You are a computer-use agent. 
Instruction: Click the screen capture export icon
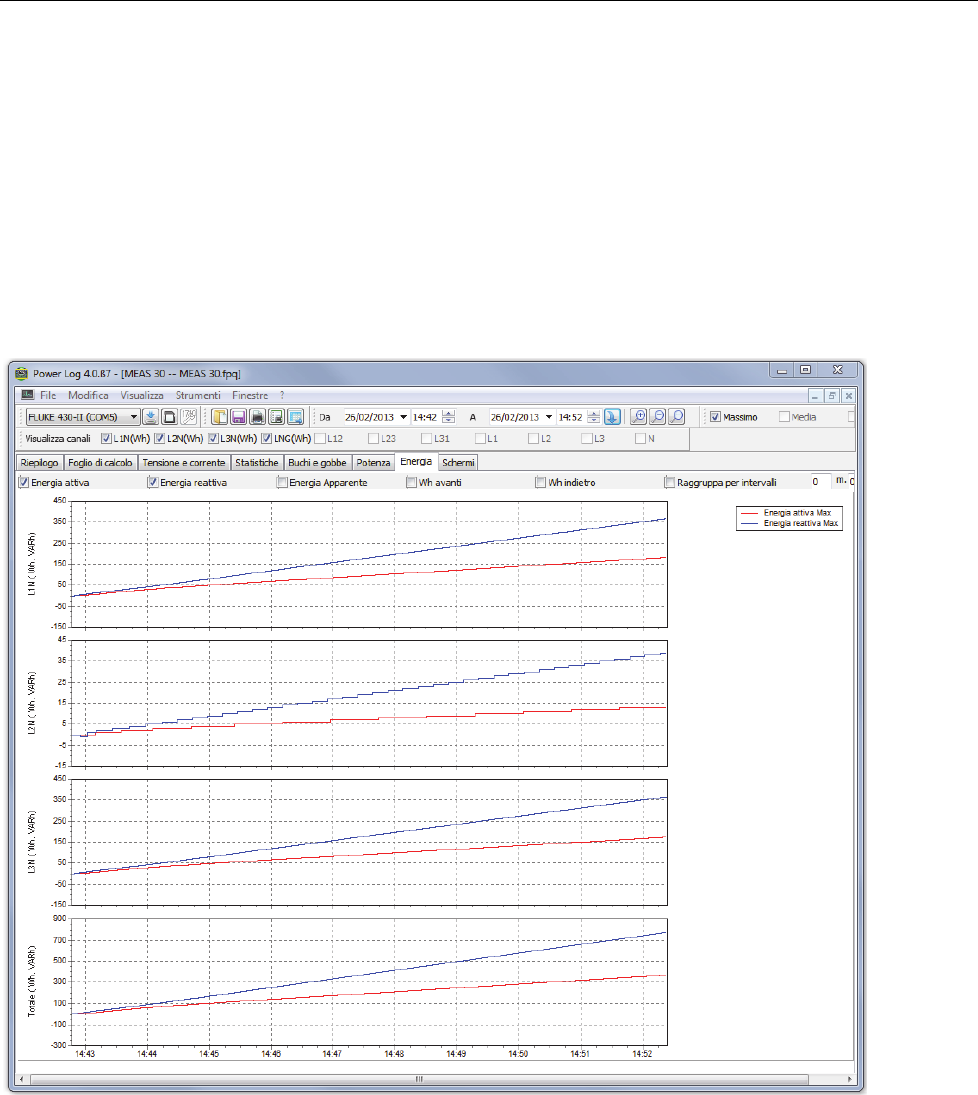pyautogui.click(x=295, y=417)
